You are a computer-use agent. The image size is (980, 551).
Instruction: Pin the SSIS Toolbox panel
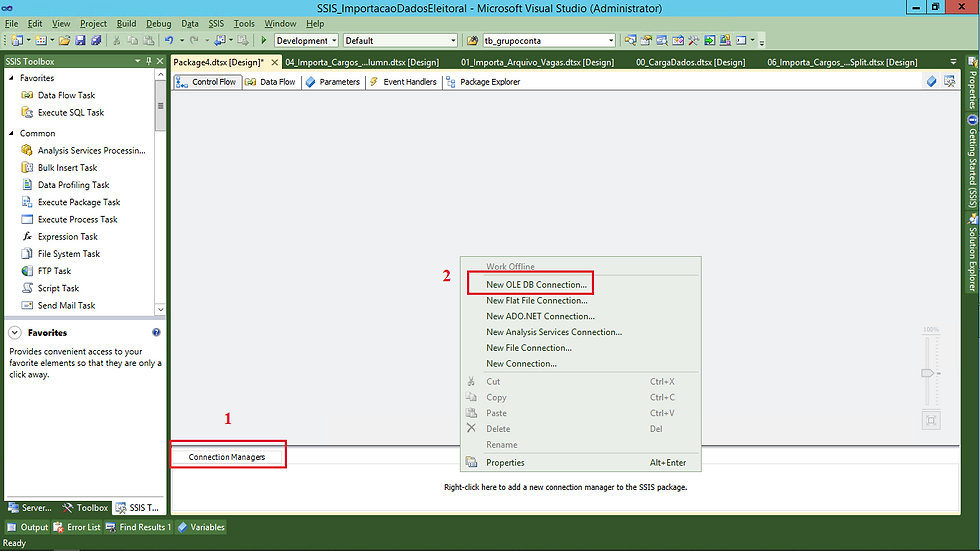(x=149, y=61)
